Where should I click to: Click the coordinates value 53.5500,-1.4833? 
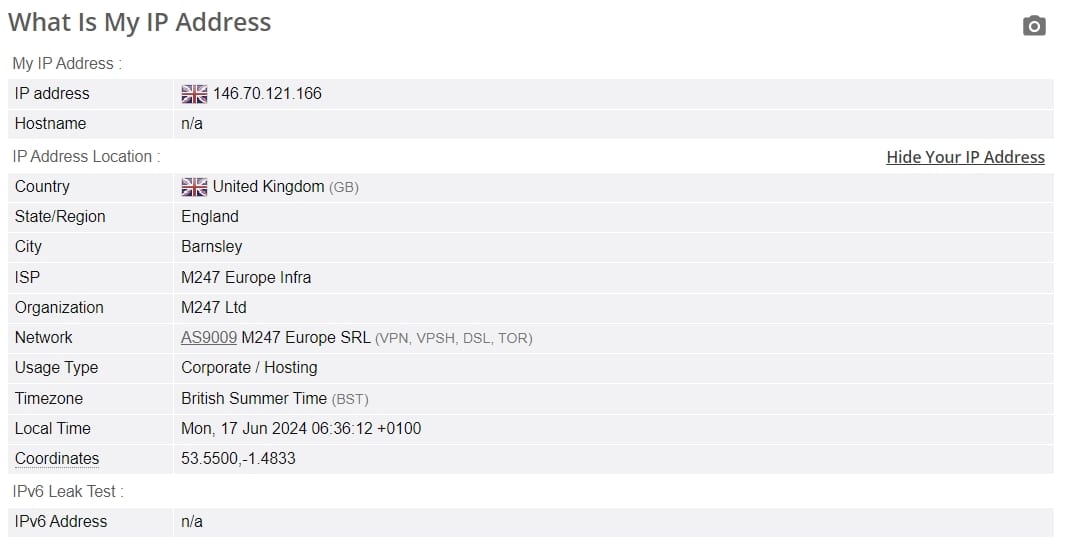pos(238,459)
